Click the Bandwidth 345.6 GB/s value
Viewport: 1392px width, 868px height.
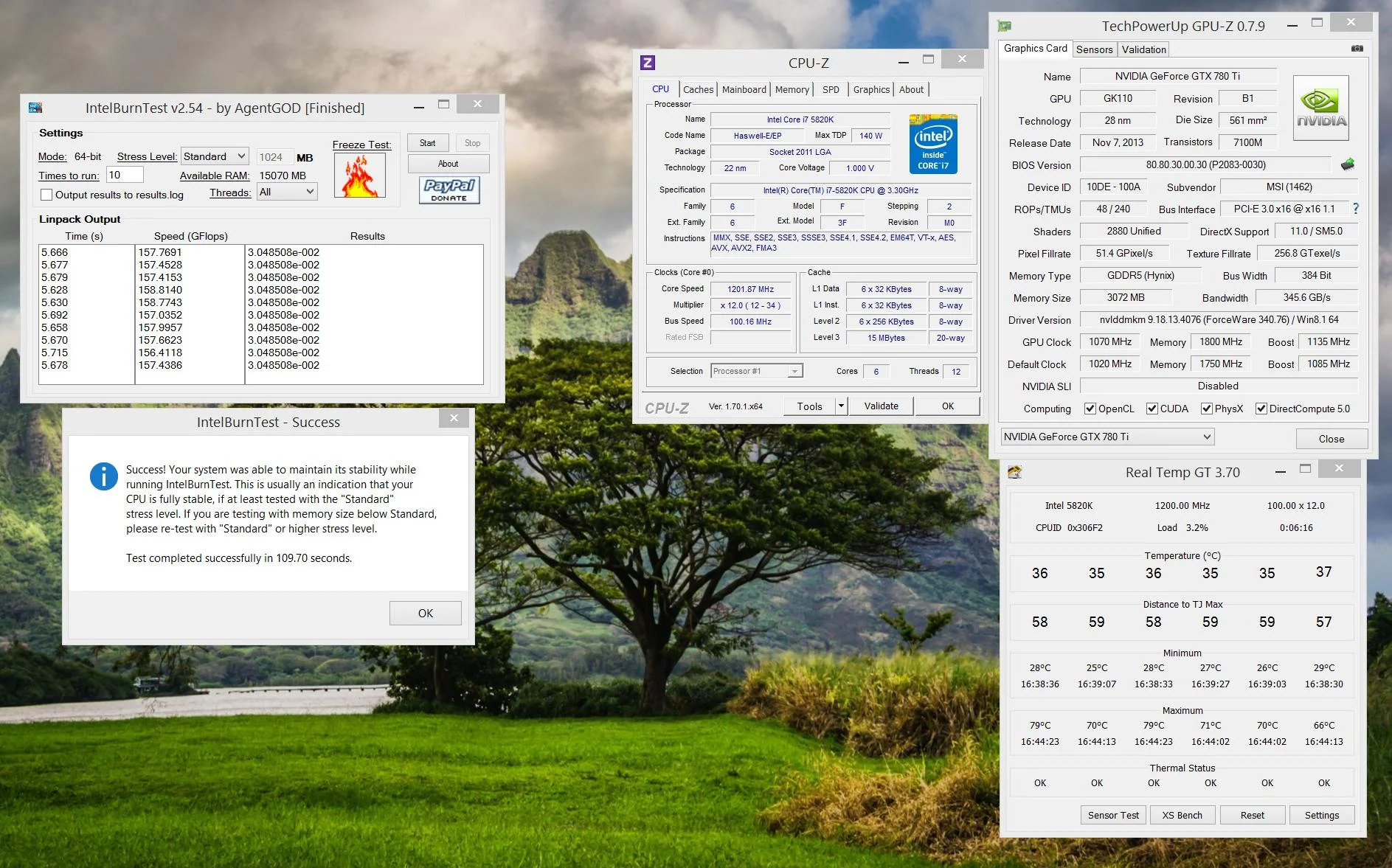pyautogui.click(x=1306, y=297)
